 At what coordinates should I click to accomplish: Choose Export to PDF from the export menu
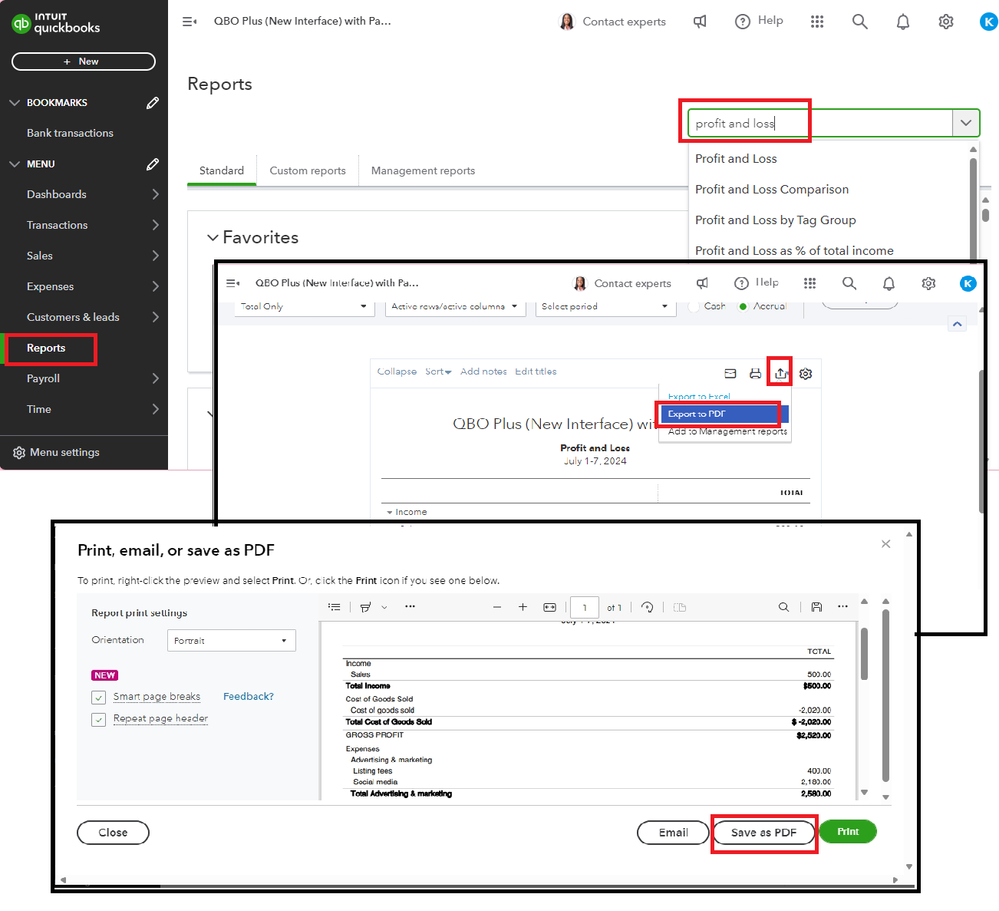click(724, 414)
